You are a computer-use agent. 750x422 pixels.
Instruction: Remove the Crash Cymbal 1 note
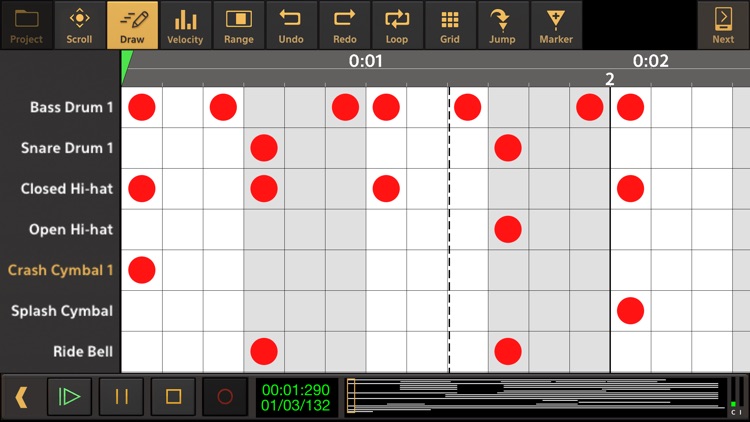point(142,270)
